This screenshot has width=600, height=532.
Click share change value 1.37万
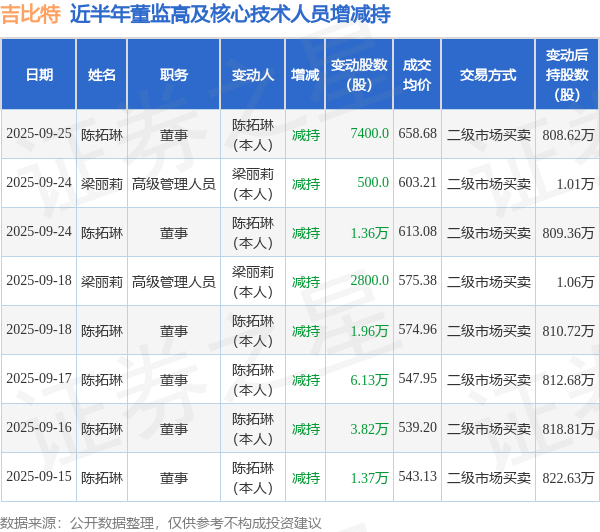click(370, 478)
